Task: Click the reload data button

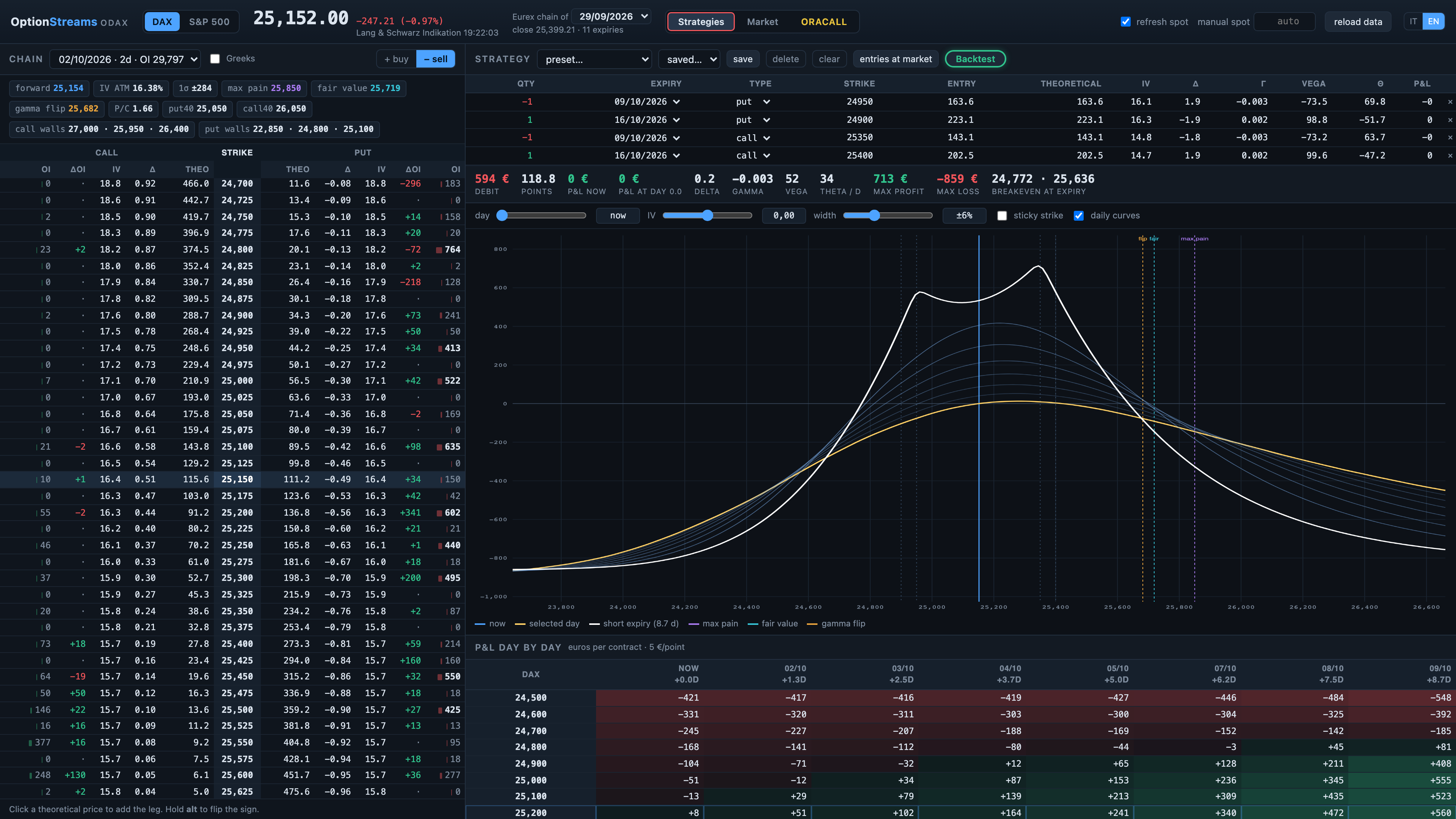Action: pyautogui.click(x=1358, y=22)
